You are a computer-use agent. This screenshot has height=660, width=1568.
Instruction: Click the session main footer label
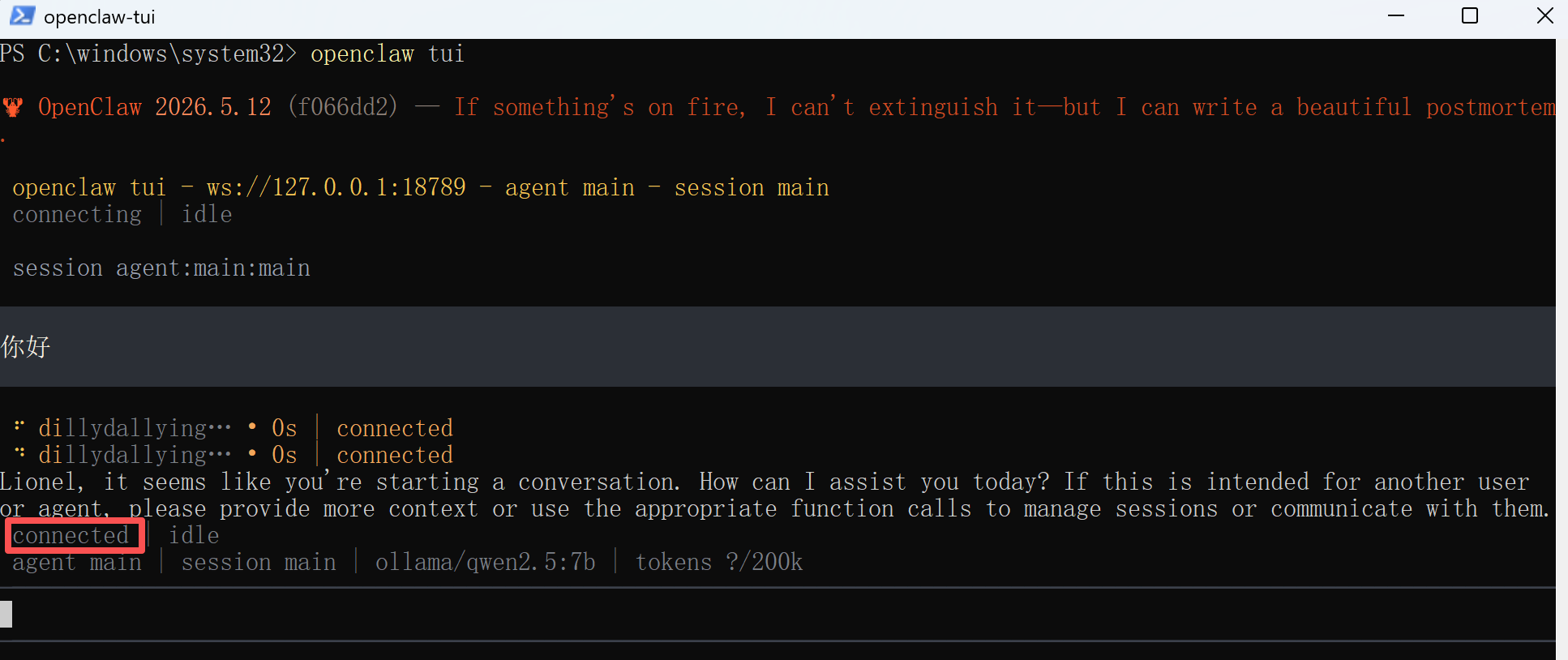(x=259, y=562)
